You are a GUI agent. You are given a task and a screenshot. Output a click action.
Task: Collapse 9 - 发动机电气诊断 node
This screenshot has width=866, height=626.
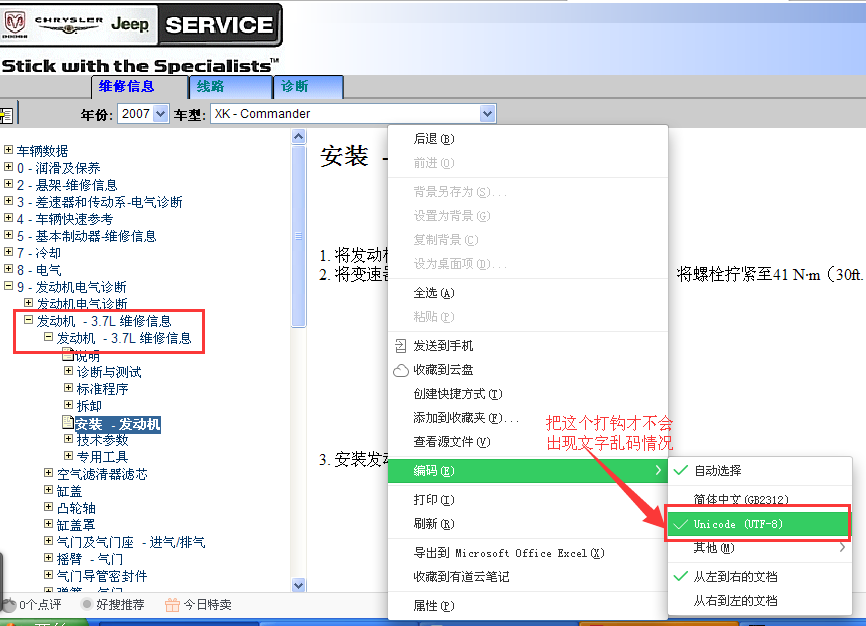click(x=8, y=286)
